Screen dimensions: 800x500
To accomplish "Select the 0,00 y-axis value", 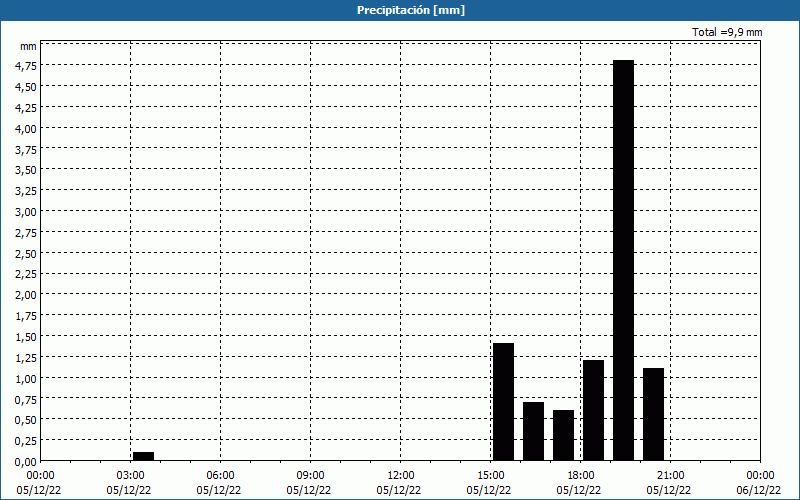I will 25,461.
